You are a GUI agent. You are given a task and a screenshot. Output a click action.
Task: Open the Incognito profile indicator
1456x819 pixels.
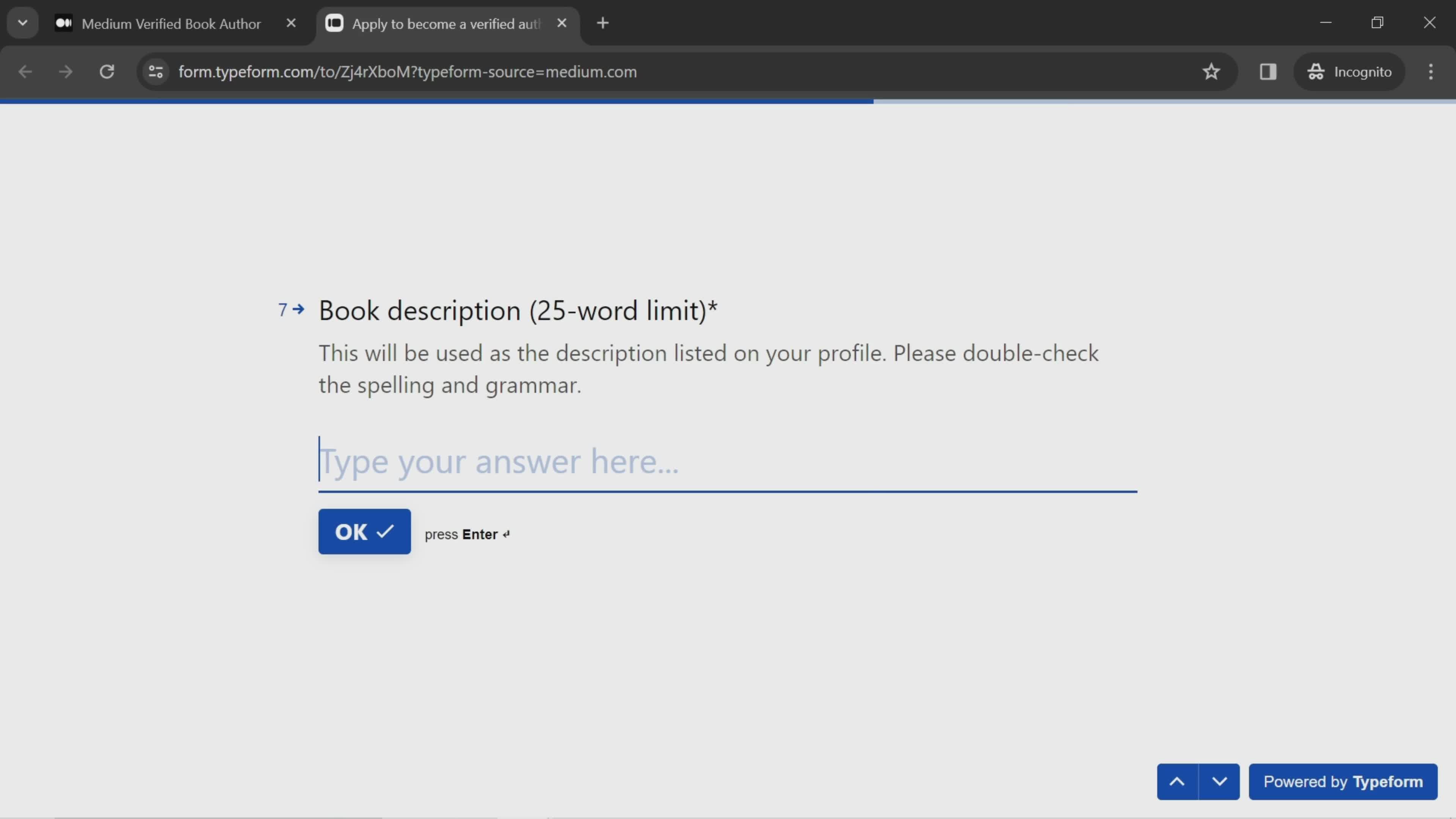tap(1349, 72)
